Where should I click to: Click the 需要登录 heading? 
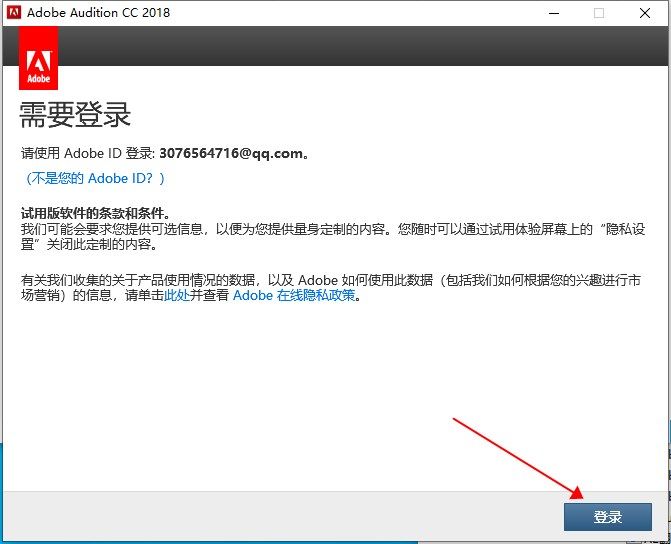pos(75,115)
